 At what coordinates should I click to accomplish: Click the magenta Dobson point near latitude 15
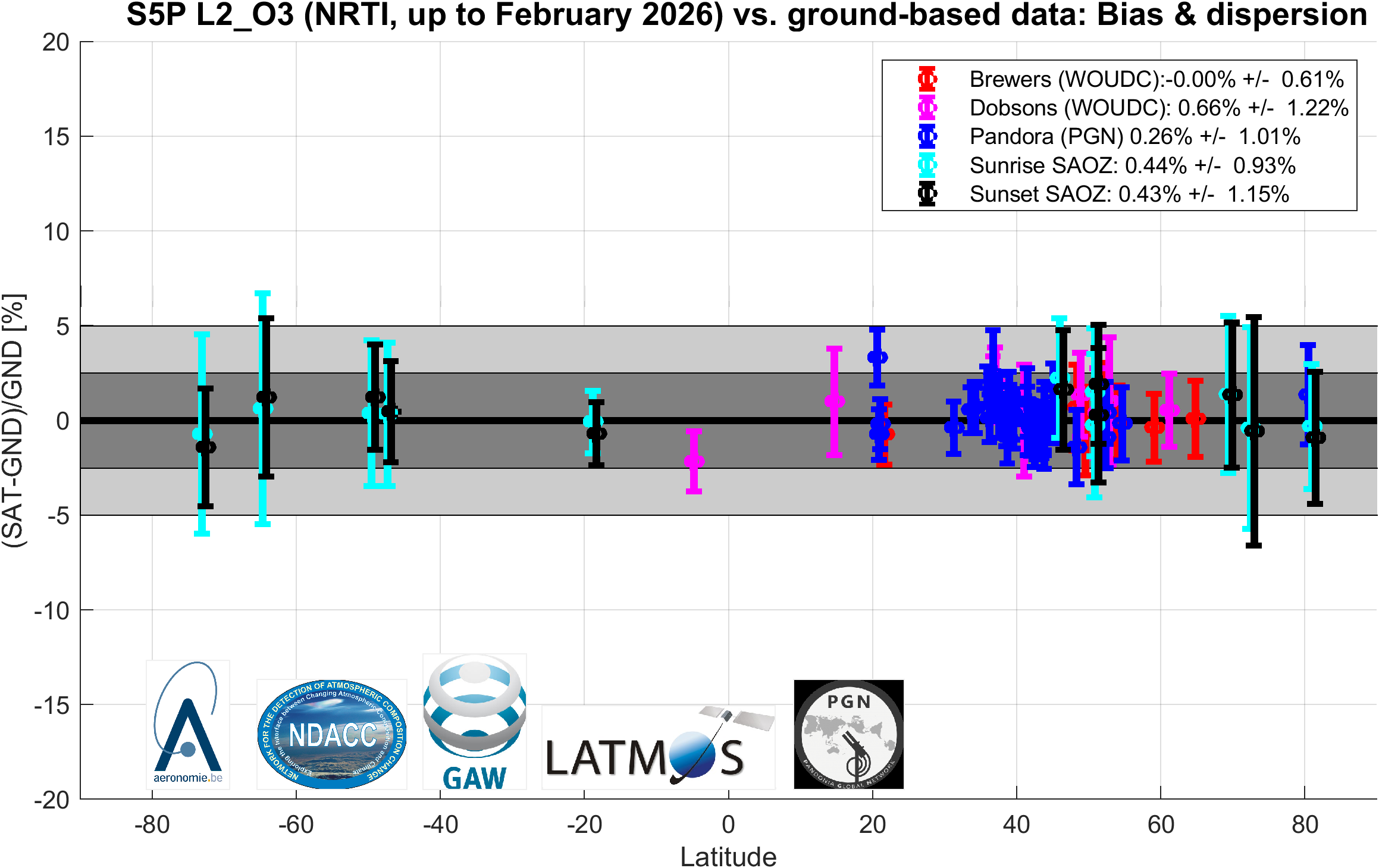[x=835, y=401]
